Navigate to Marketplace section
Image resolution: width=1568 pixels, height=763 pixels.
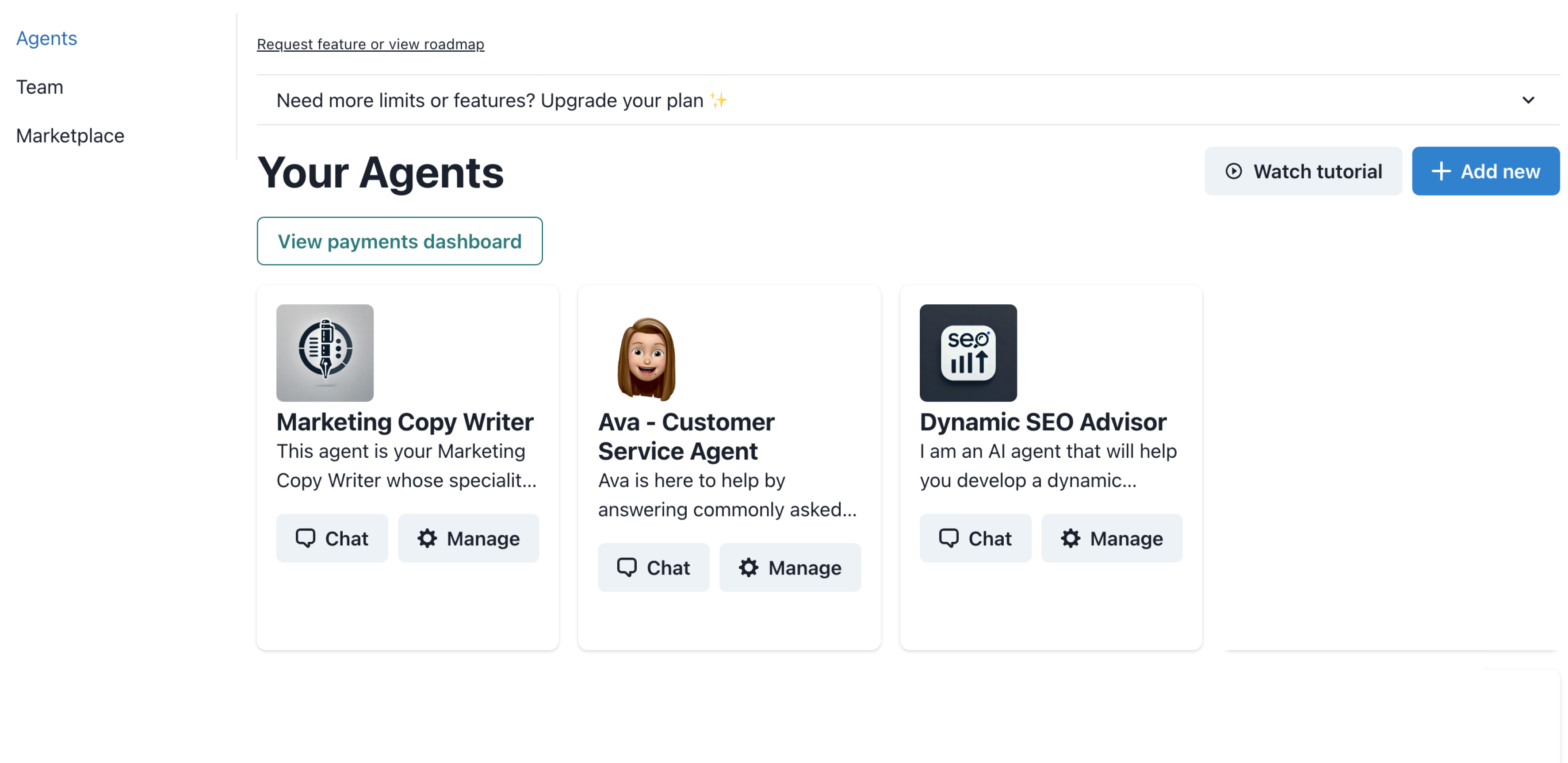pos(69,134)
